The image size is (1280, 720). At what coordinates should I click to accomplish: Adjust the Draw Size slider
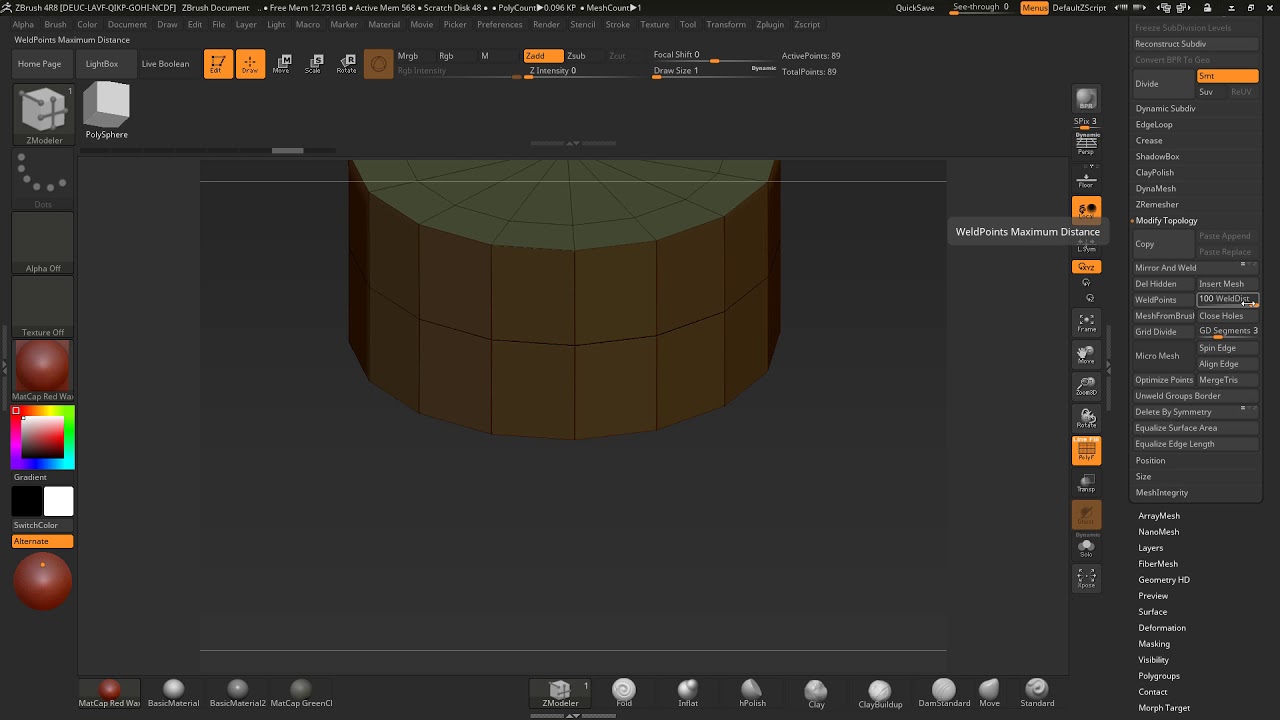[714, 71]
